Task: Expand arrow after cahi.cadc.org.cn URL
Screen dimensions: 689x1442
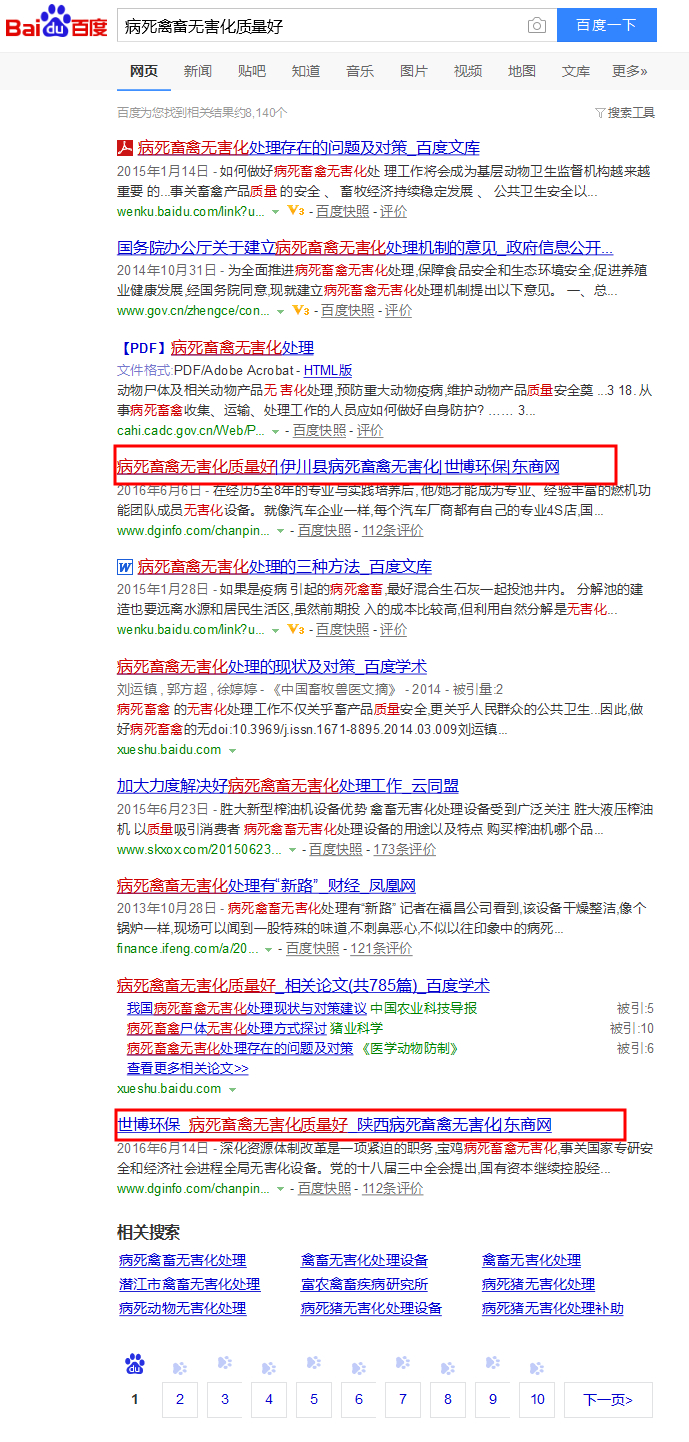Action: click(x=276, y=431)
